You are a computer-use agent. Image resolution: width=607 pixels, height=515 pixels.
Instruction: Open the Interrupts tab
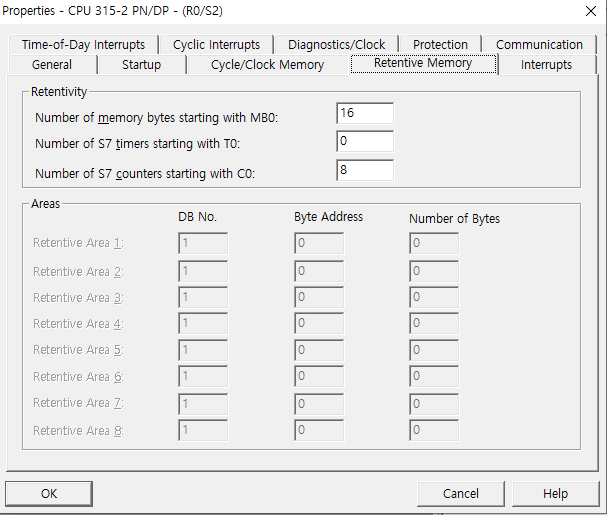tap(546, 64)
